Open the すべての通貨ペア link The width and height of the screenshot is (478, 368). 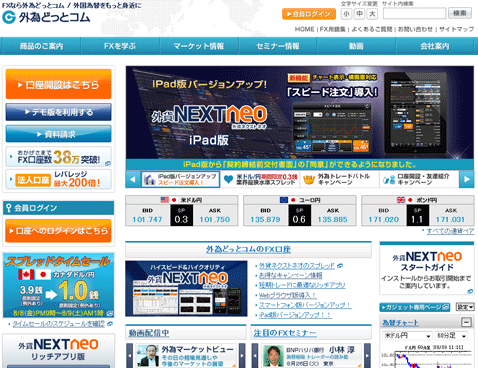click(x=450, y=231)
